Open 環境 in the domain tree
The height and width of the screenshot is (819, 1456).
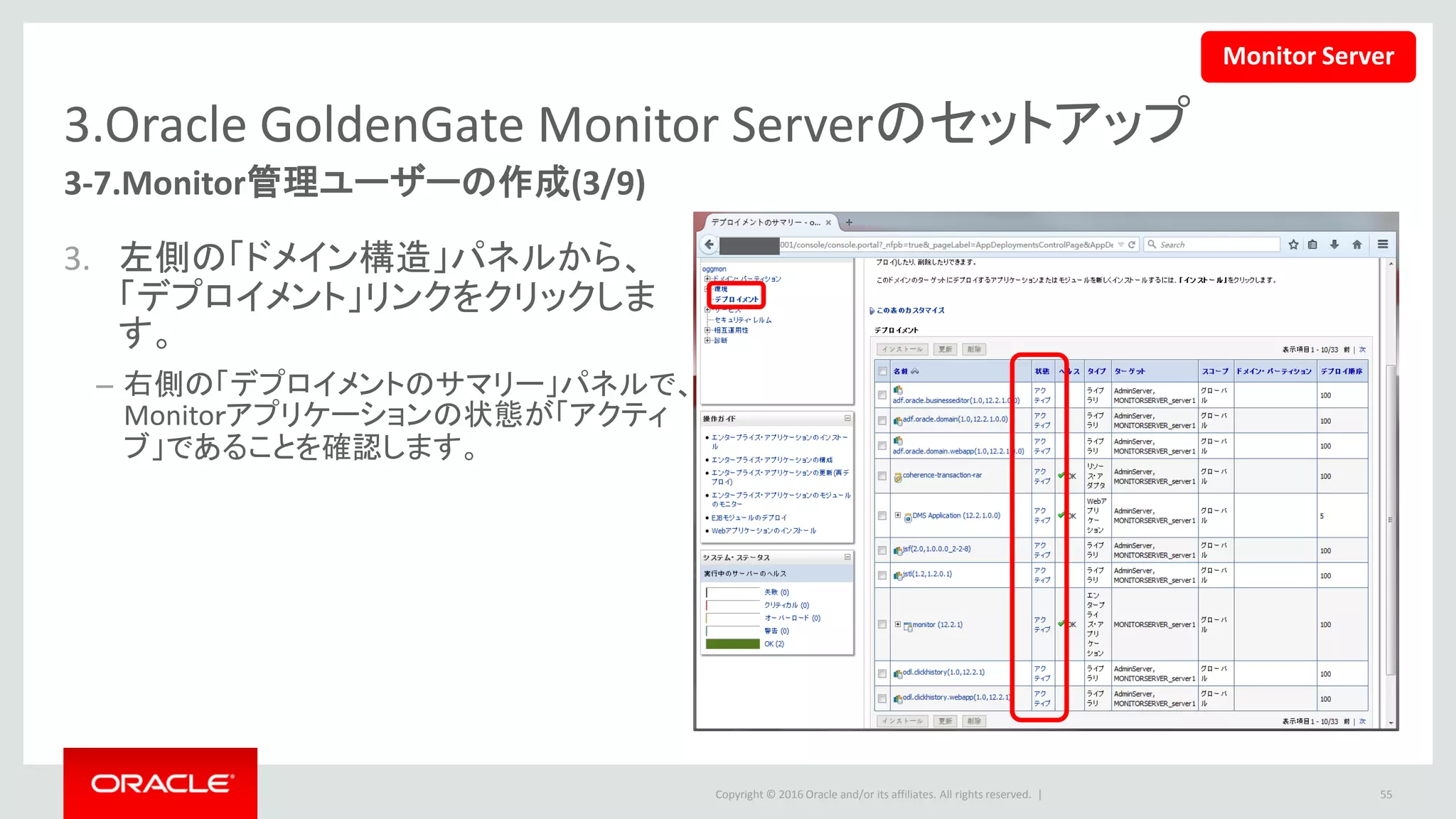pyautogui.click(x=721, y=289)
